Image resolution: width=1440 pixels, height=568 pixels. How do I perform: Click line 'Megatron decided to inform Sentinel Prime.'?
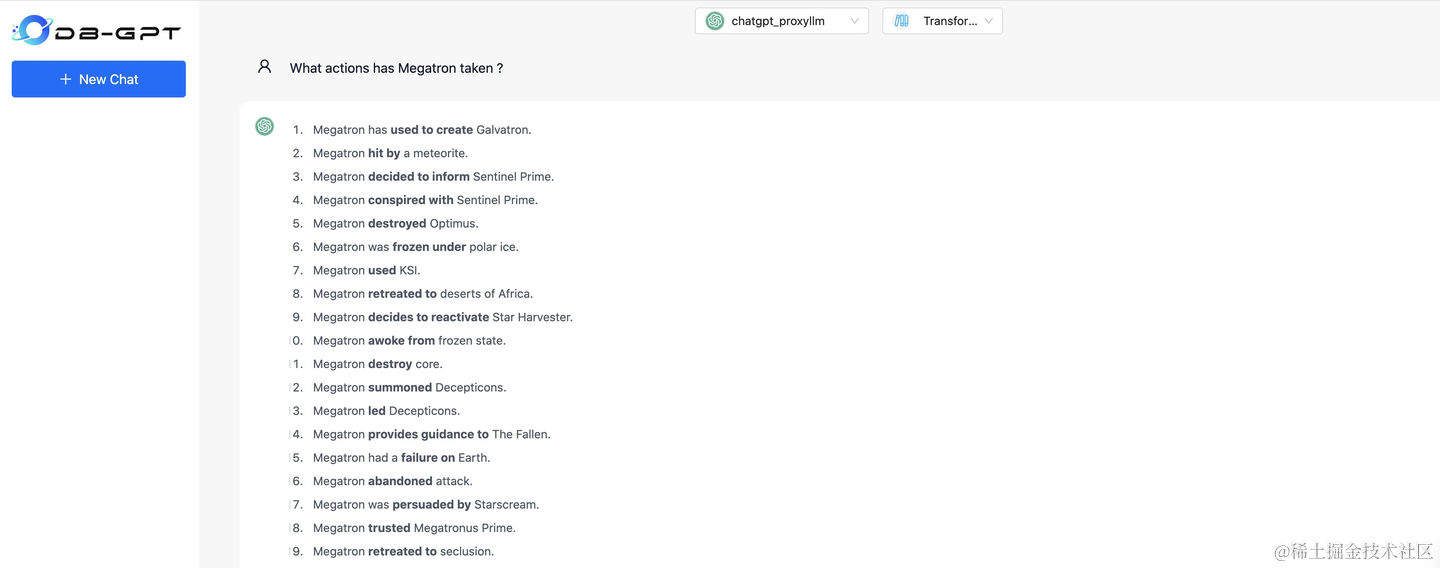pyautogui.click(x=433, y=177)
